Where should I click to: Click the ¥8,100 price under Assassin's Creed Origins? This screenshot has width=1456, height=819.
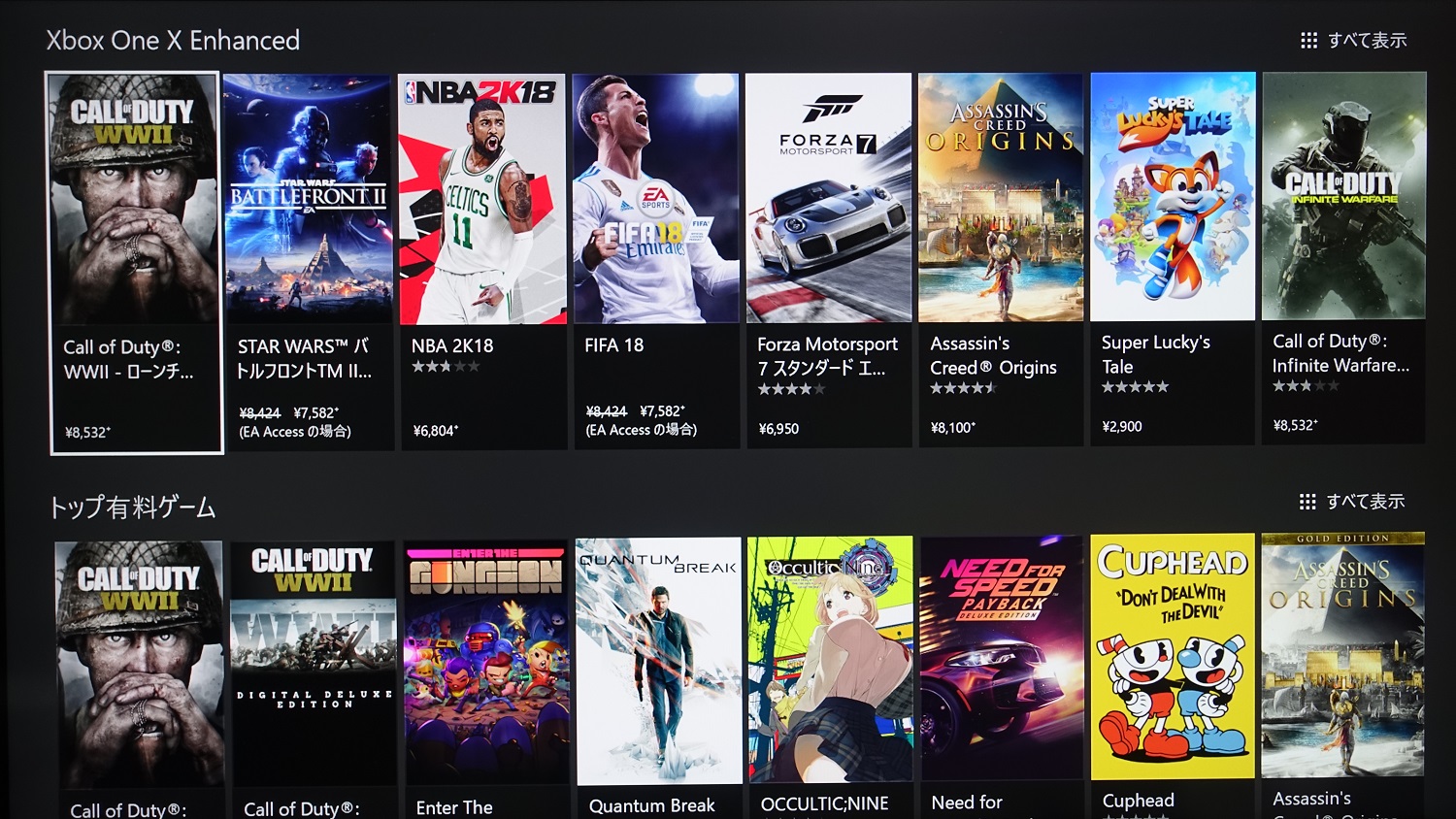(953, 427)
